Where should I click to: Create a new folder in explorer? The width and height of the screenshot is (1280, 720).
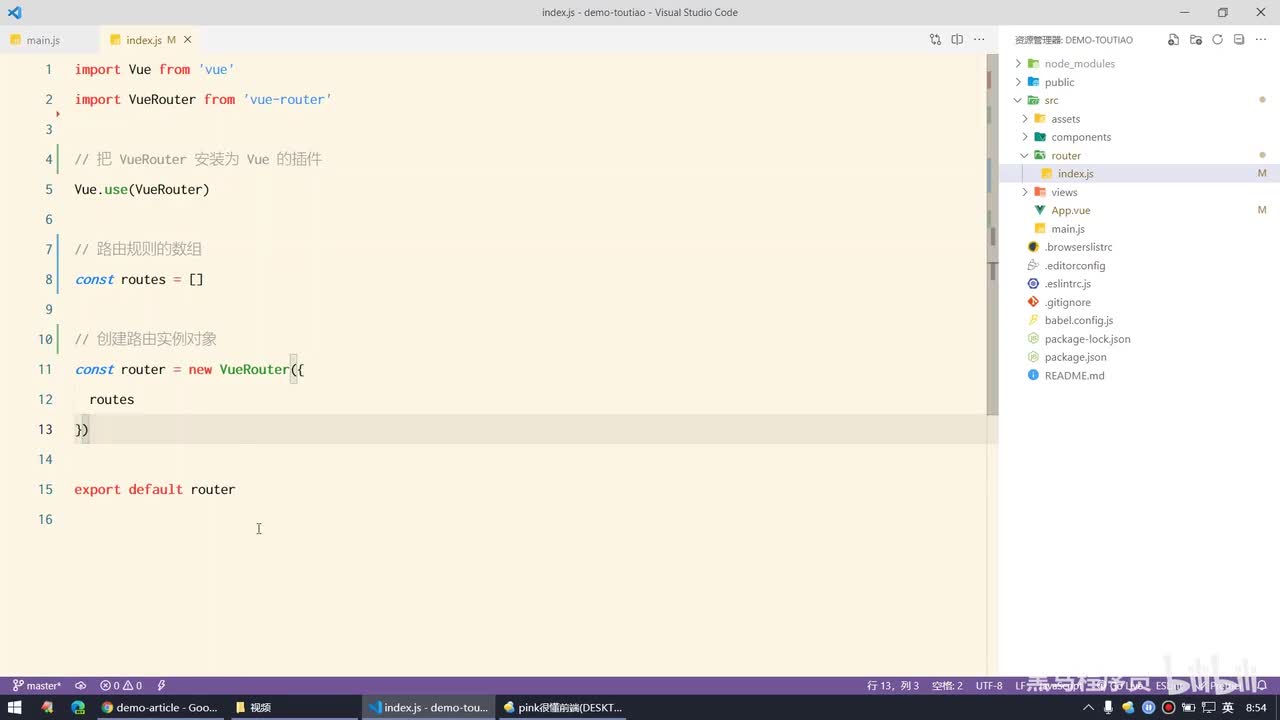coord(1195,40)
